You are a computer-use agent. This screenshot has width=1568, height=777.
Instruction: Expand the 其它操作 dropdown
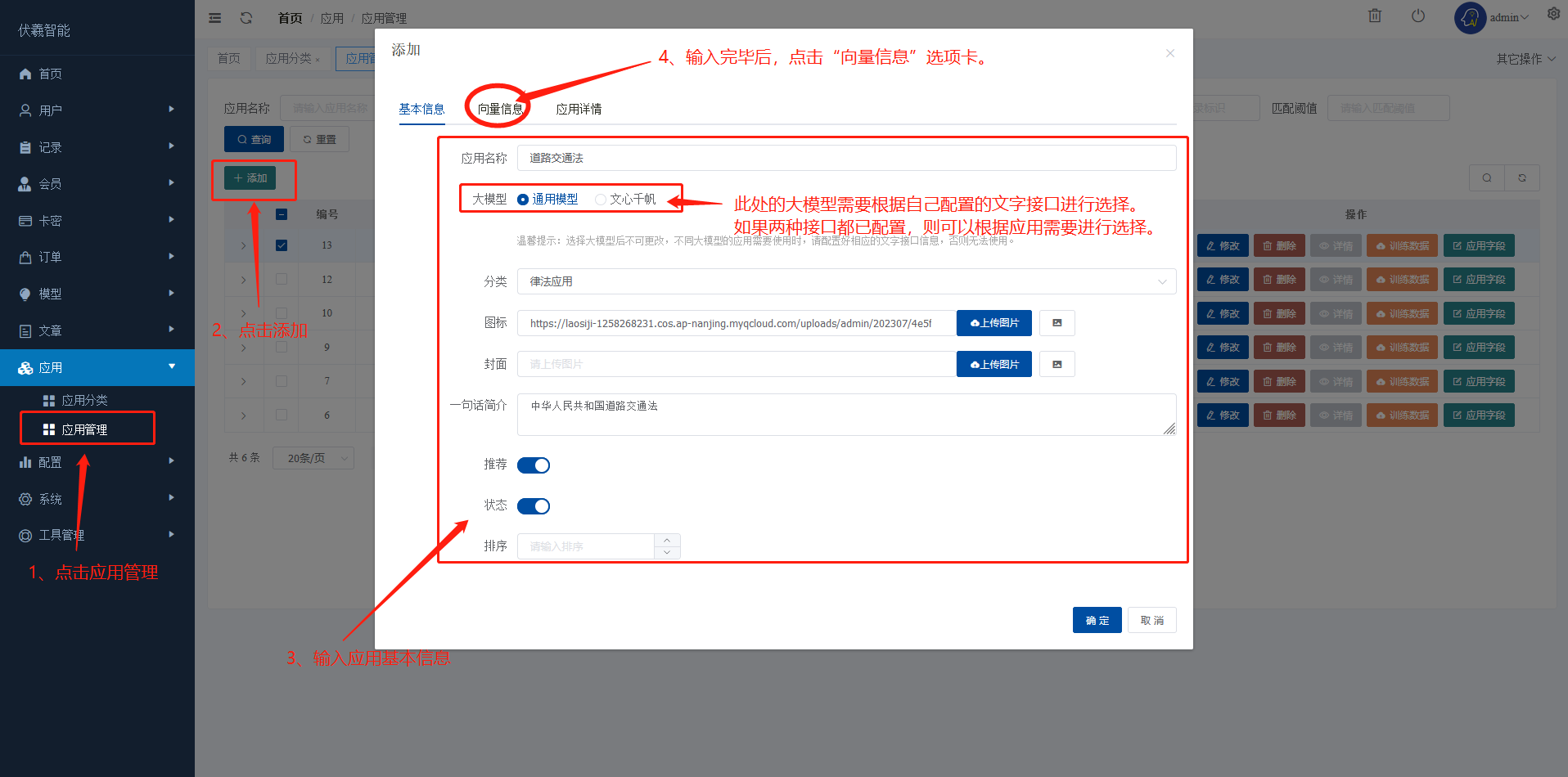pyautogui.click(x=1525, y=59)
